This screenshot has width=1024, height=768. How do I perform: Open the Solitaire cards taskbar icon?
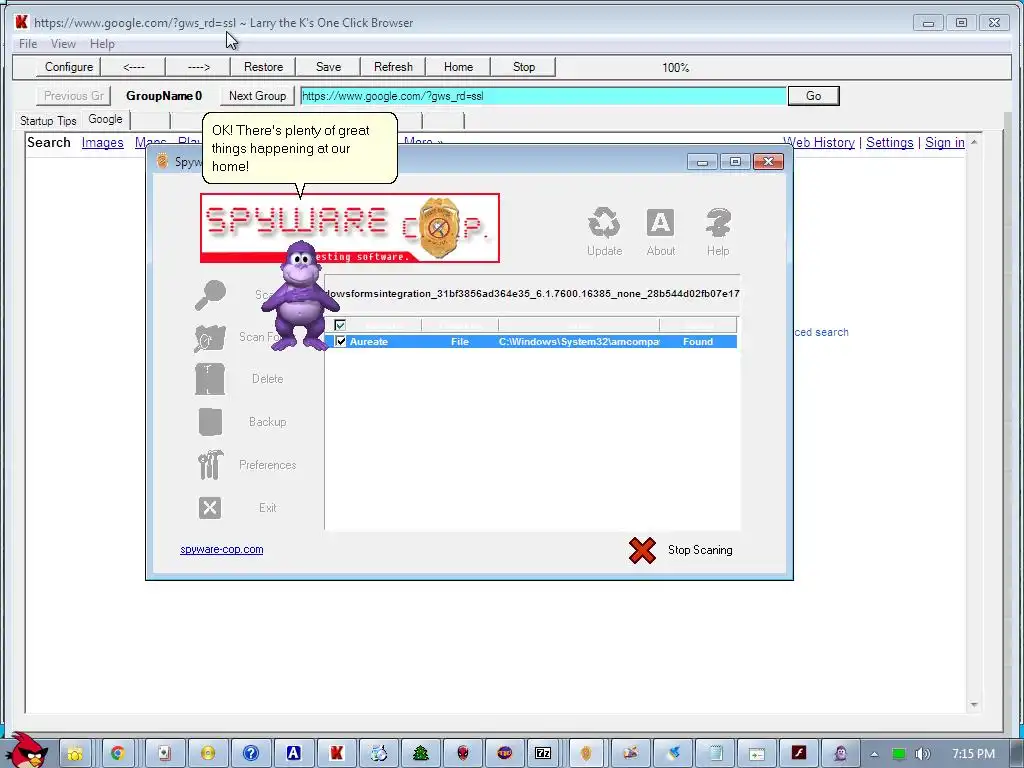pyautogui.click(x=165, y=754)
